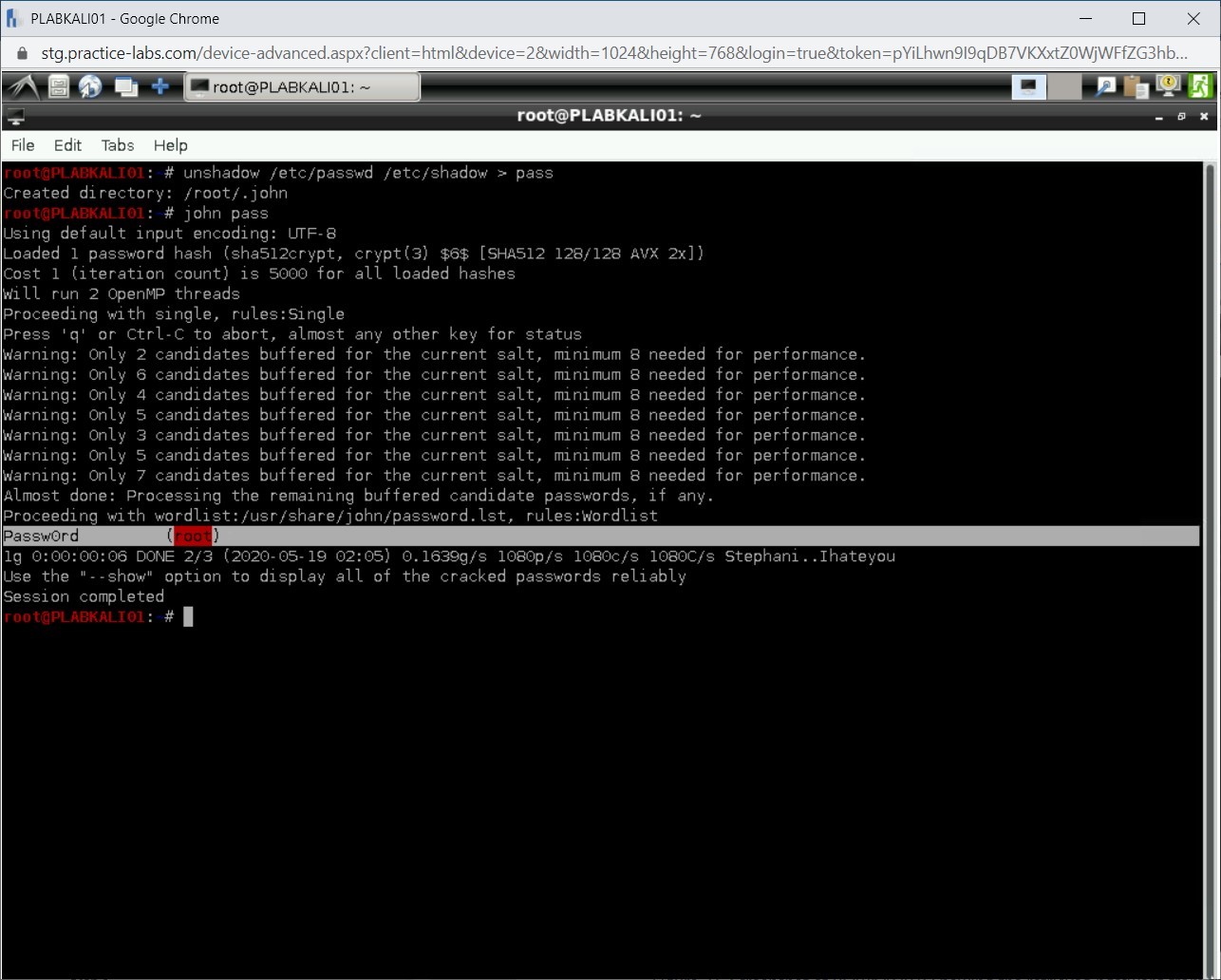Open the clipboard tool in the lab toolbar
Image resolution: width=1221 pixels, height=980 pixels.
point(1136,85)
